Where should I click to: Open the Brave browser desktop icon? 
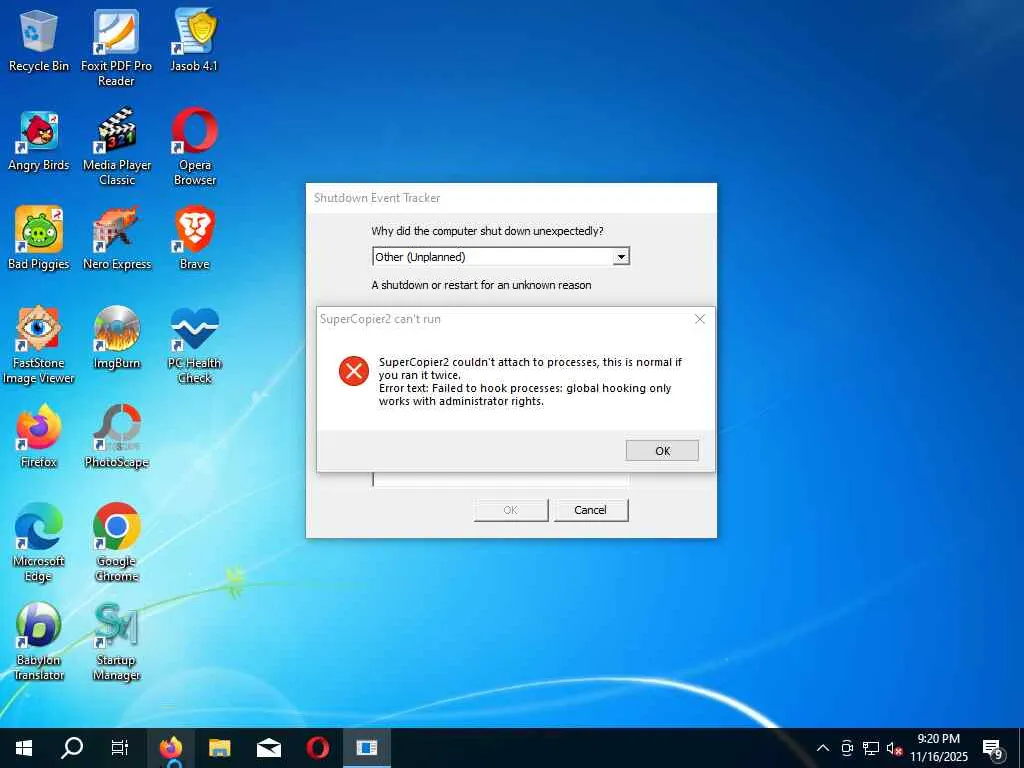(195, 238)
